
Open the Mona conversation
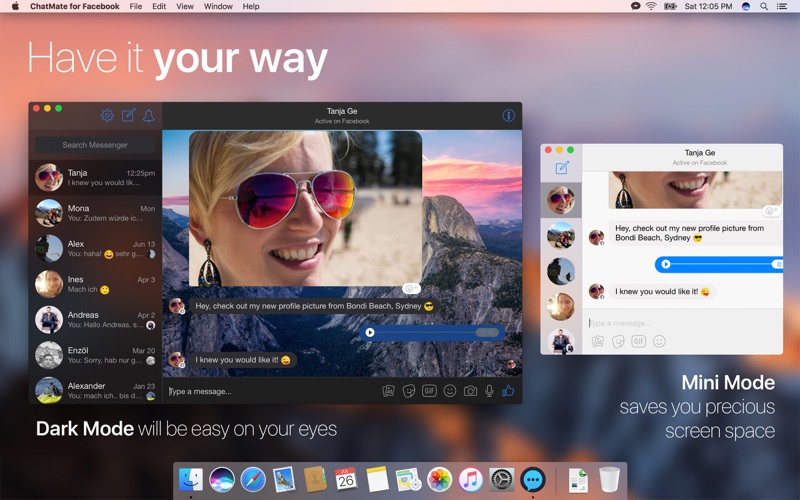tap(95, 213)
